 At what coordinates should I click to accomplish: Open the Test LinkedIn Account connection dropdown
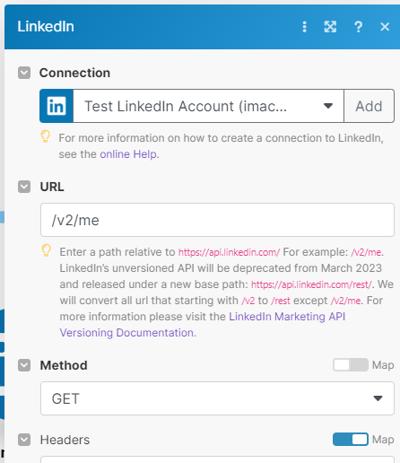click(208, 106)
